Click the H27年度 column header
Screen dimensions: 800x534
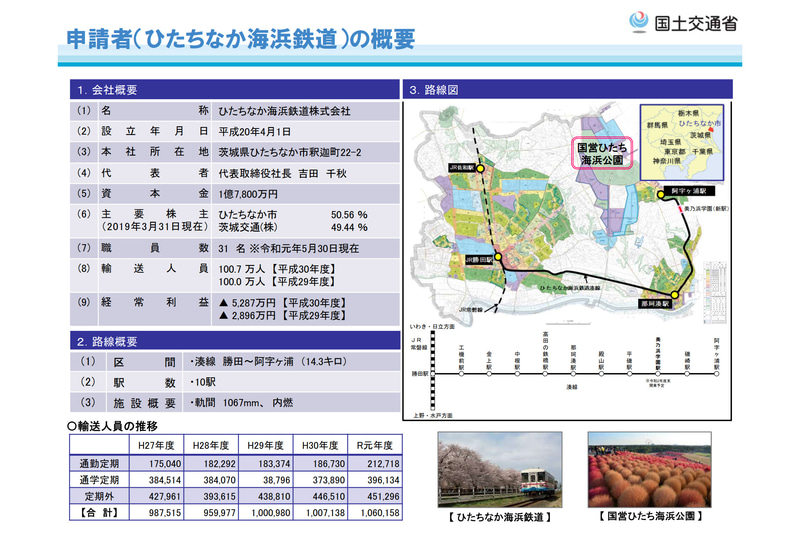(156, 445)
